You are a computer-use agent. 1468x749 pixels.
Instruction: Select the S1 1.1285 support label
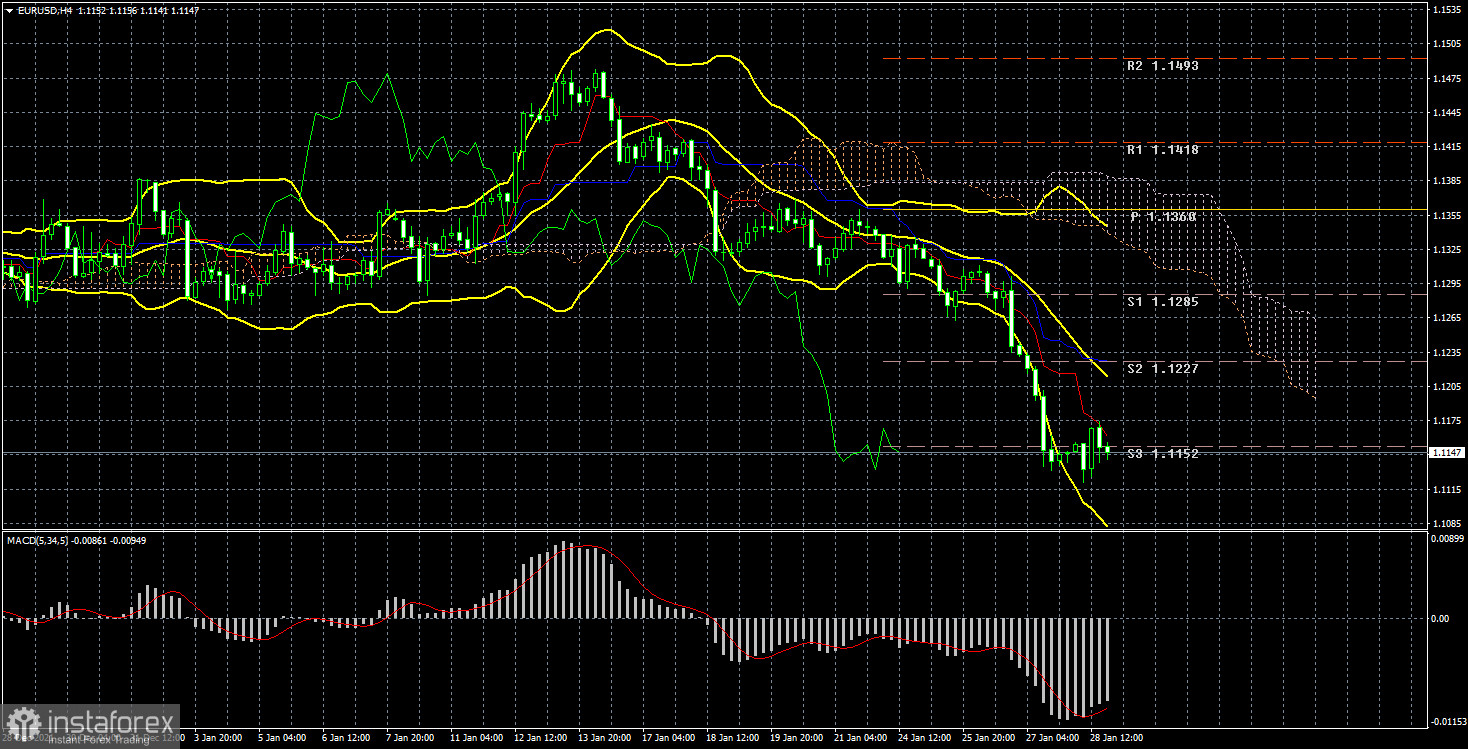[x=1162, y=300]
